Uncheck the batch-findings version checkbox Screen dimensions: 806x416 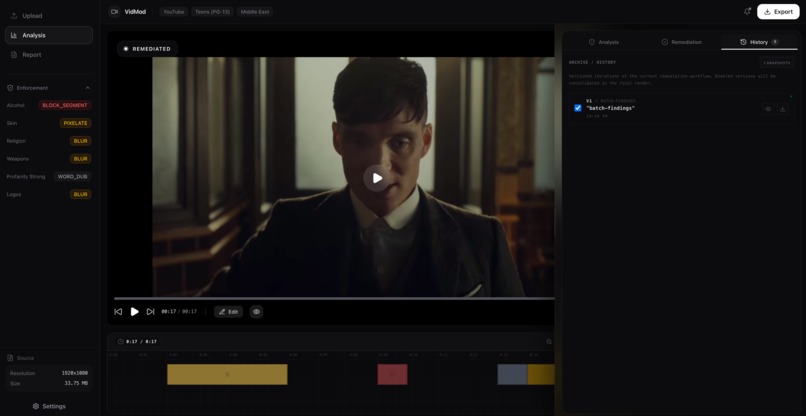(578, 108)
